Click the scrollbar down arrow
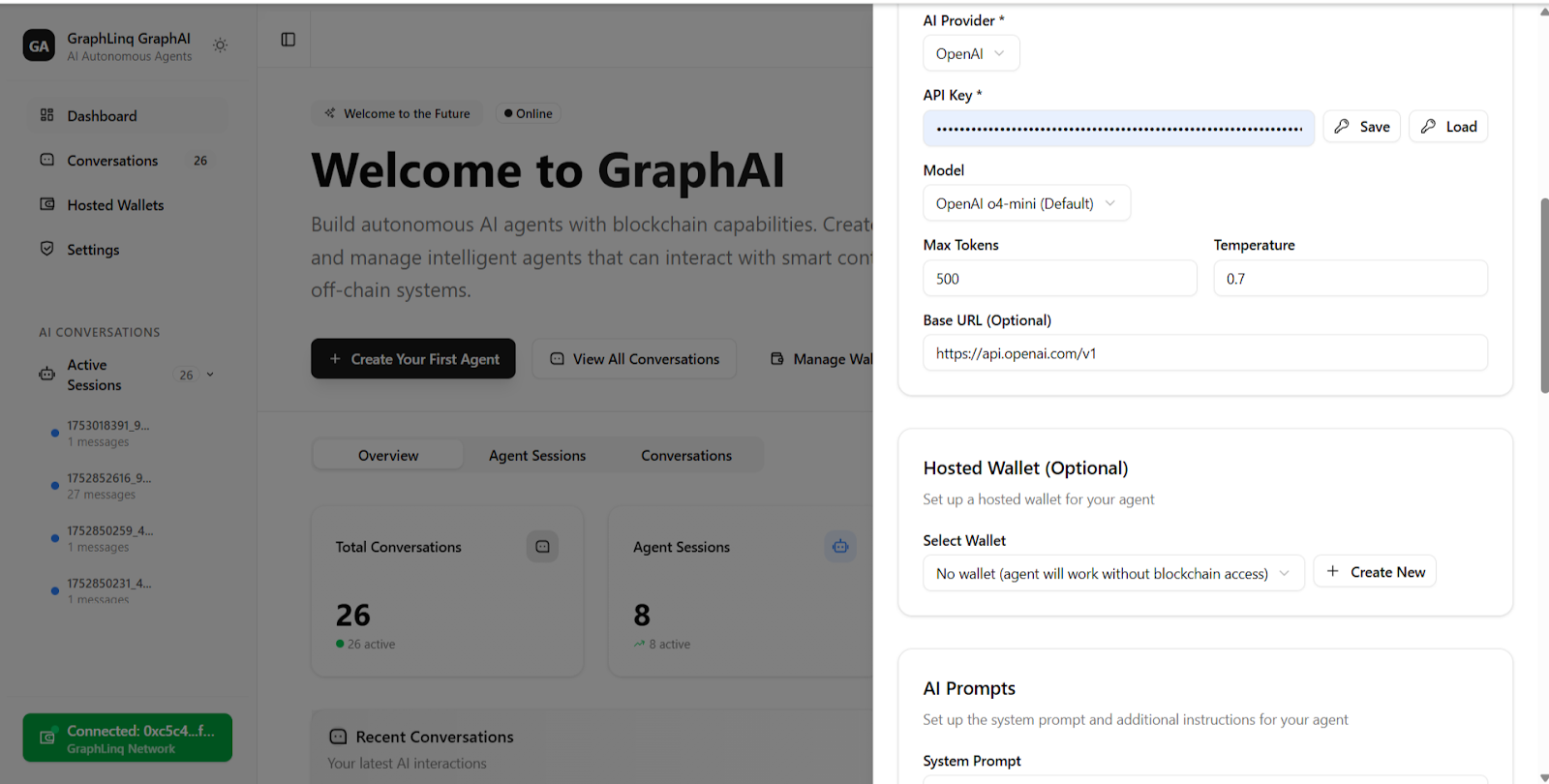The image size is (1549, 784). [1543, 776]
